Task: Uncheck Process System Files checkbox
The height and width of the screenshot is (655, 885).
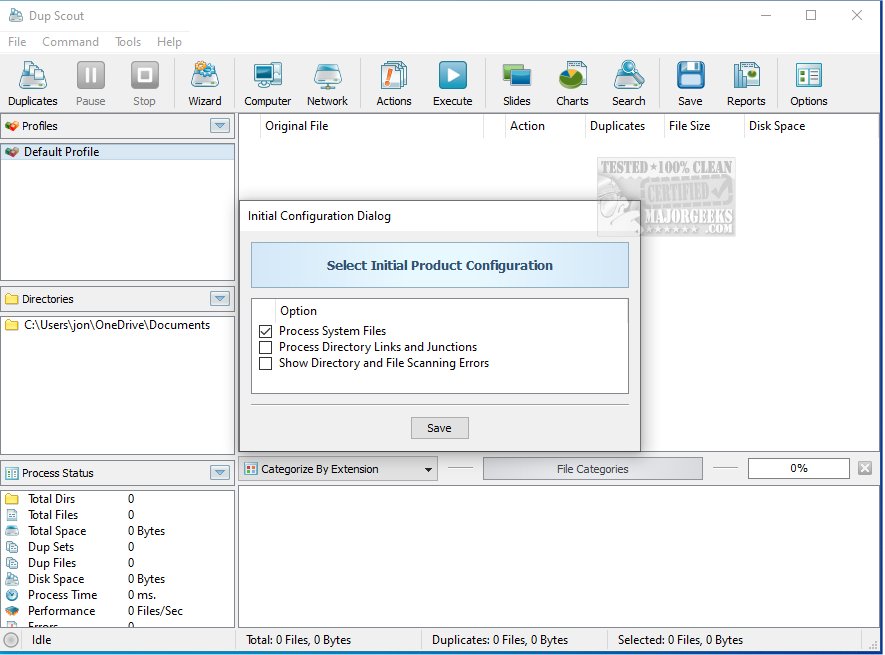Action: point(266,331)
